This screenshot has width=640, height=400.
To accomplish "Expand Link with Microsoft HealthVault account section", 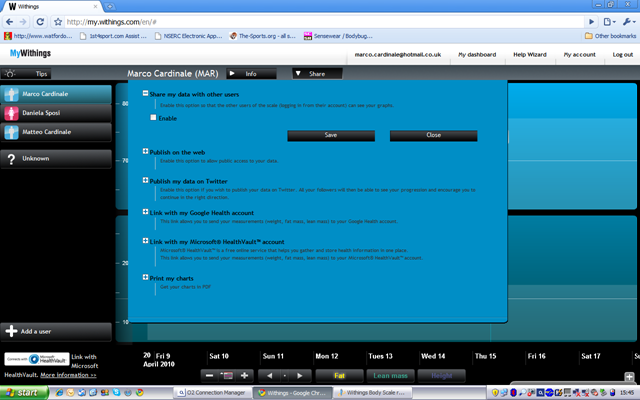I will [x=145, y=241].
